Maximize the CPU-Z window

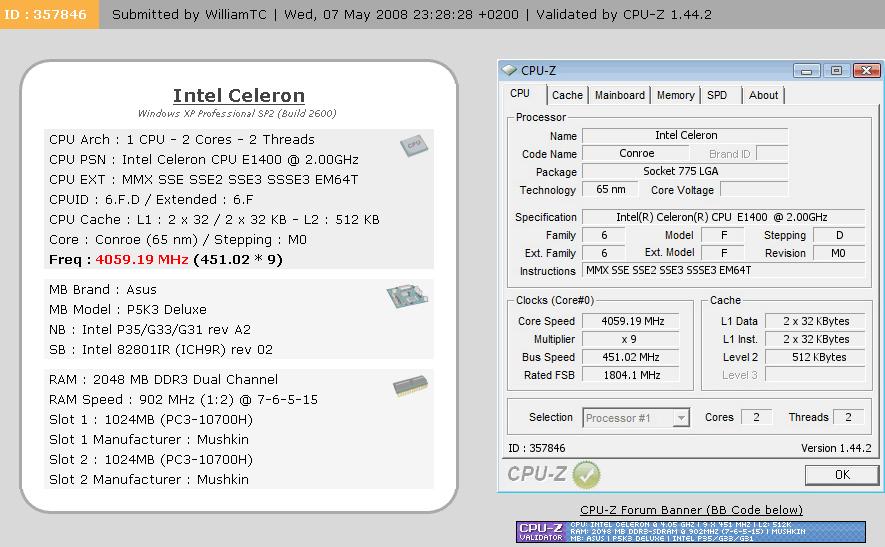[x=836, y=71]
